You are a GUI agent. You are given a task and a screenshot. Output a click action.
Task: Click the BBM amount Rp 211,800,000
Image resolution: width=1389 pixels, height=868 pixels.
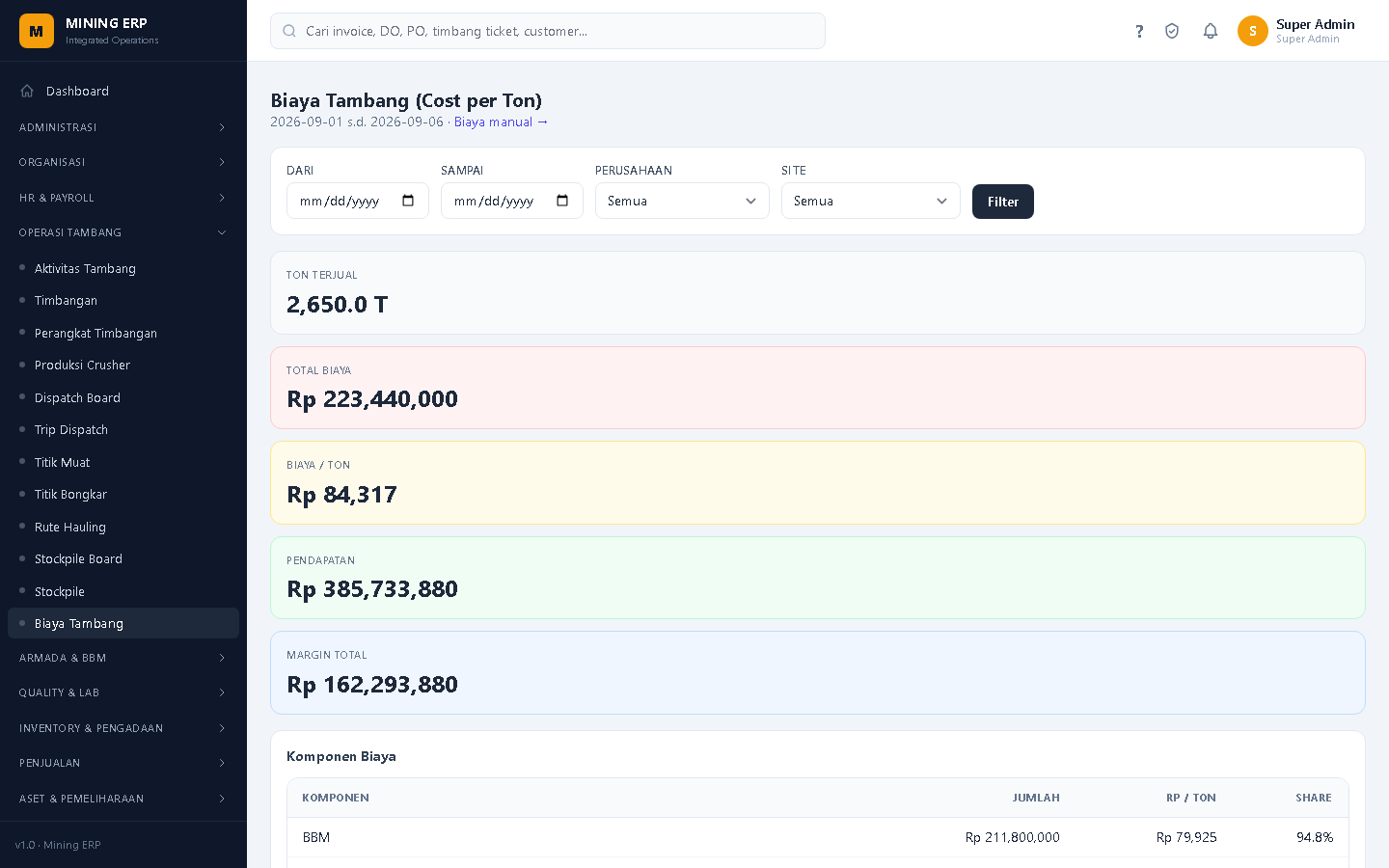1013,837
